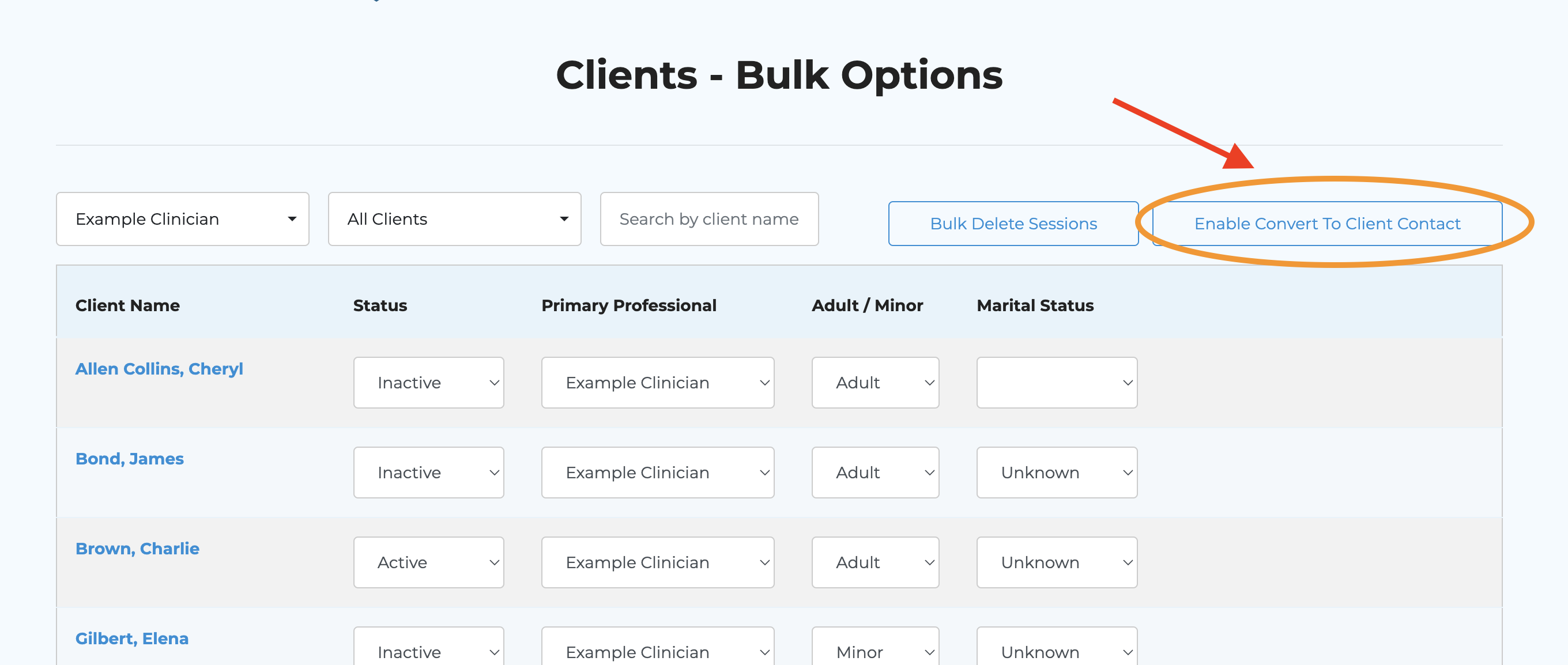Change James Bond's primary professional dropdown

coord(657,473)
